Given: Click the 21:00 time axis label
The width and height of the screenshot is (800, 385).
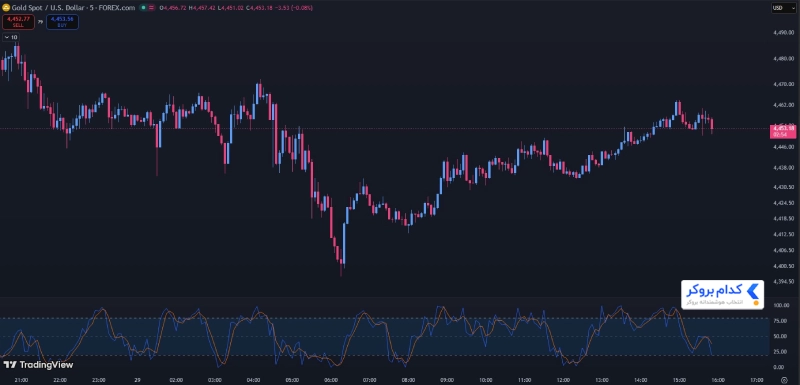Looking at the screenshot, I should (22, 380).
